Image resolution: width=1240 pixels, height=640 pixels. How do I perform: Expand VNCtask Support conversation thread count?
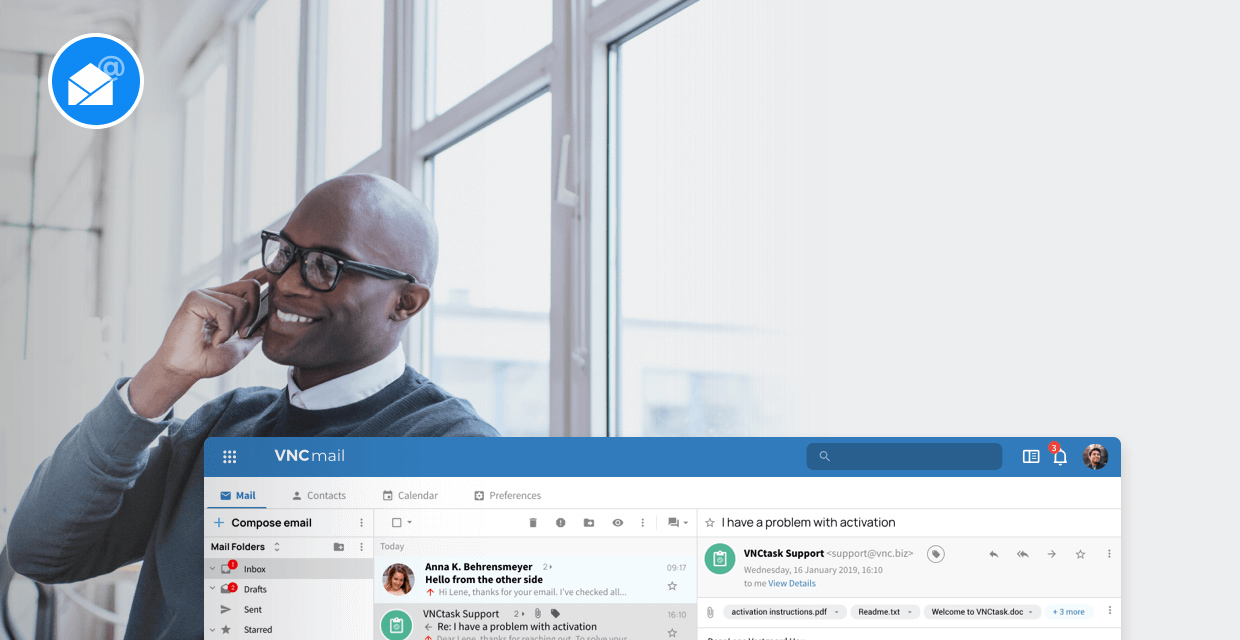(520, 613)
